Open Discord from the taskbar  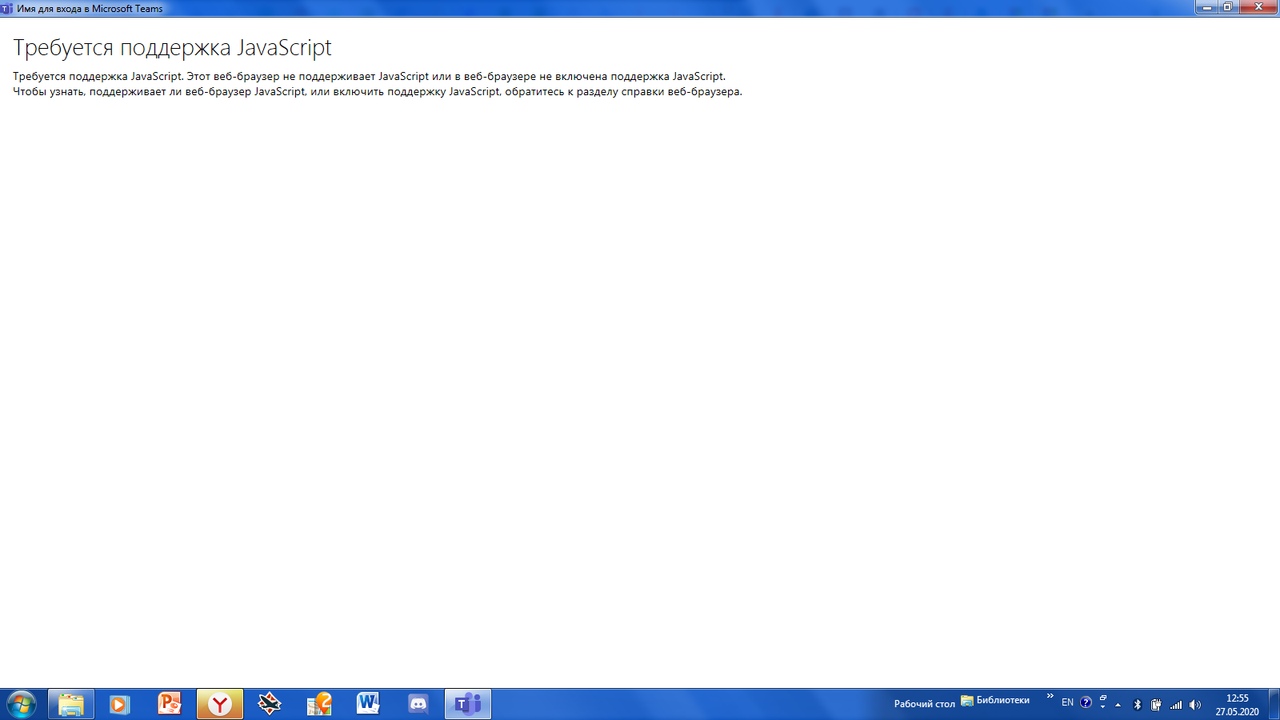coord(418,704)
